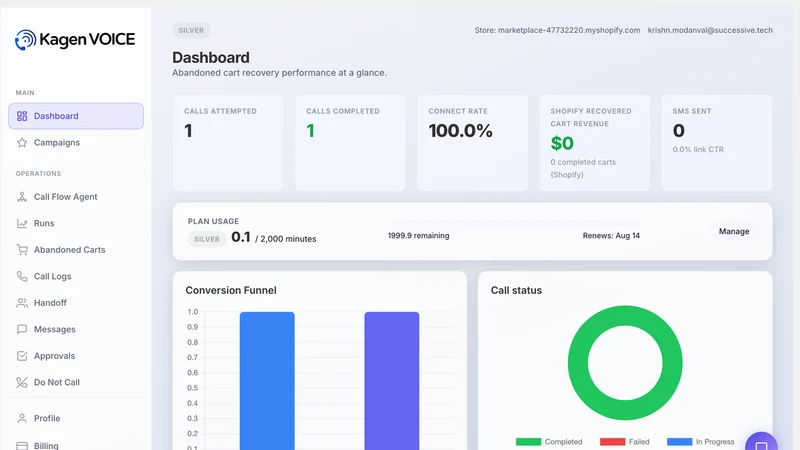The width and height of the screenshot is (800, 450).
Task: Click the Dashboard grid icon in sidebar
Action: tap(22, 116)
